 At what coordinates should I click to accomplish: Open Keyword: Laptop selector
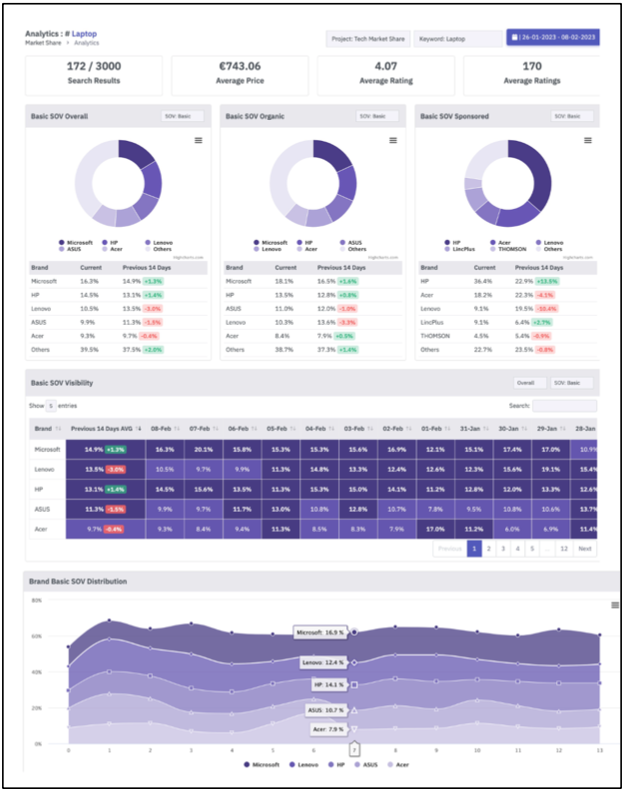point(458,39)
